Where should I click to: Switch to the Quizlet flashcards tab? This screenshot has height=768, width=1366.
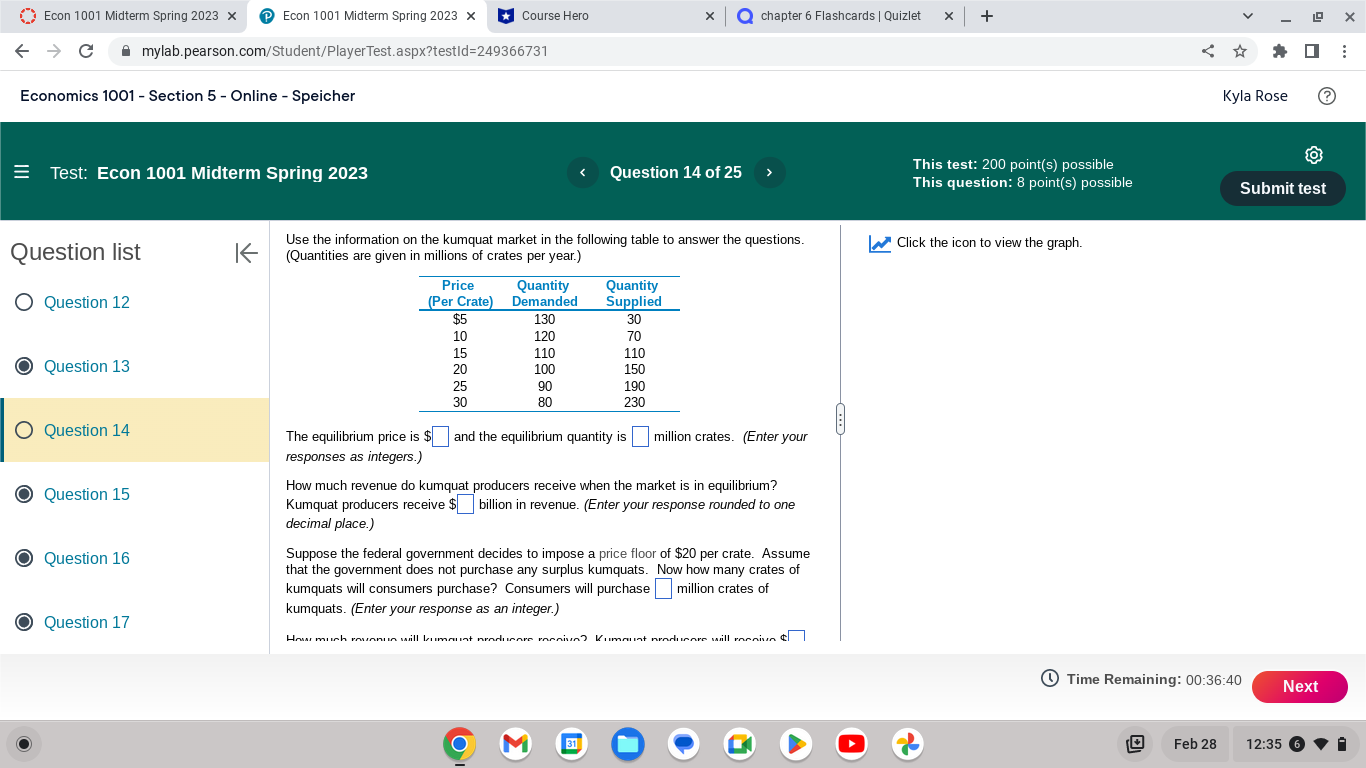(x=836, y=15)
